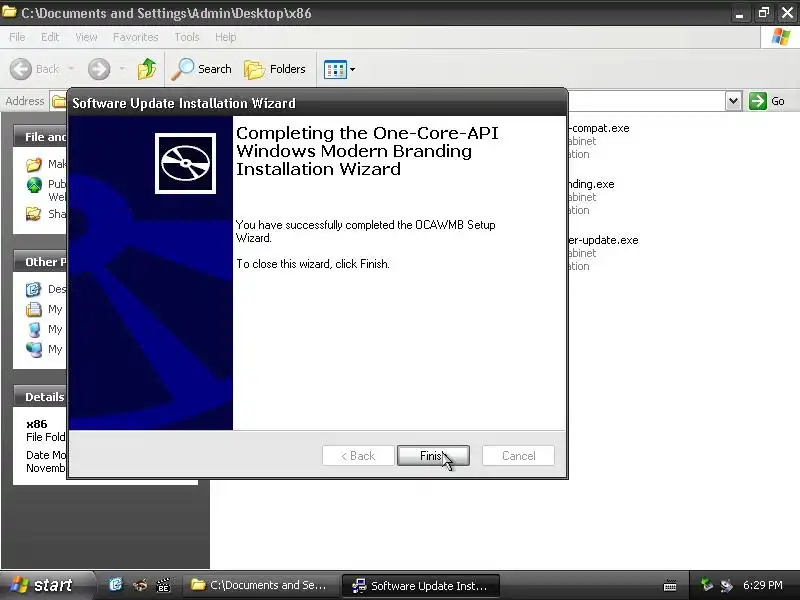Open the Views dropdown in toolbar

tap(339, 69)
